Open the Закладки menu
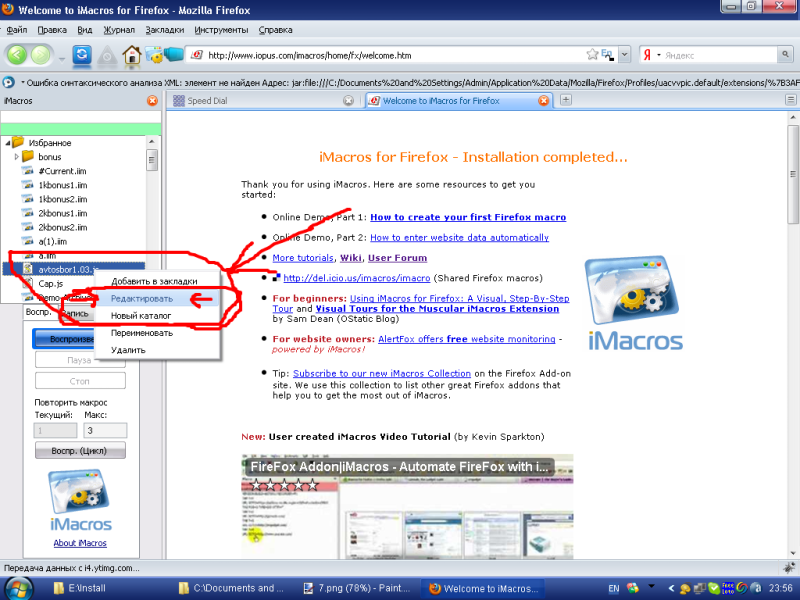The height and width of the screenshot is (600, 800). click(164, 30)
